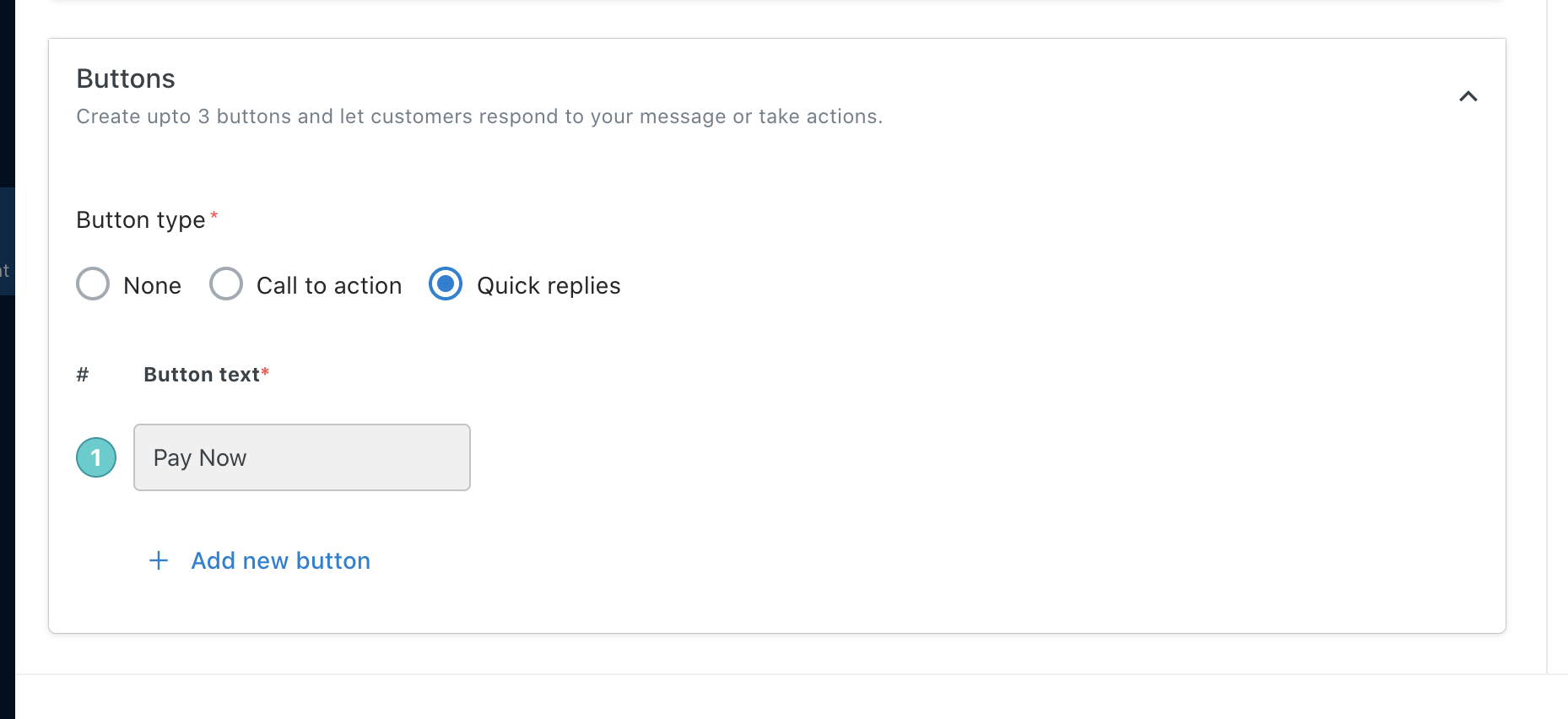The image size is (1568, 719).
Task: Click the number 1 circle badge
Action: pos(96,457)
